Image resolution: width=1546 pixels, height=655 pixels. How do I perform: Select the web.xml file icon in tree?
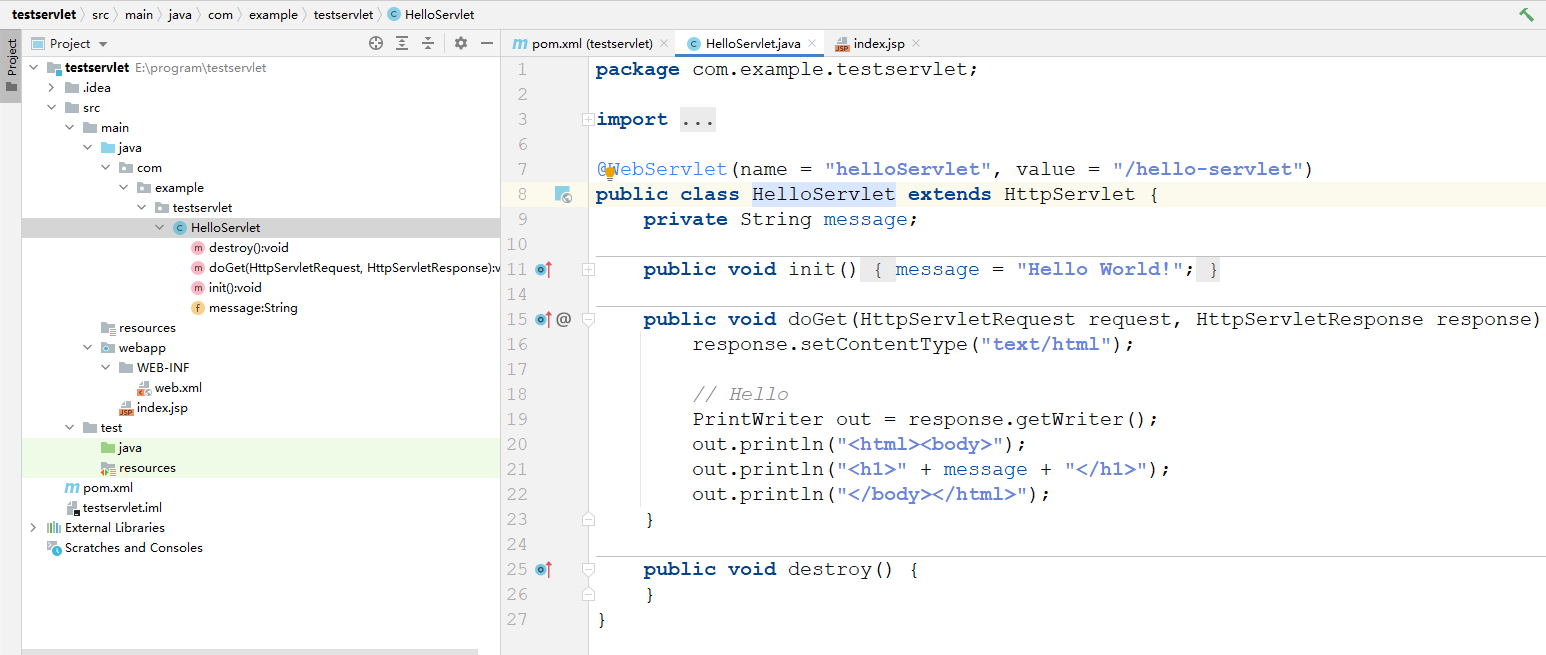(x=144, y=388)
